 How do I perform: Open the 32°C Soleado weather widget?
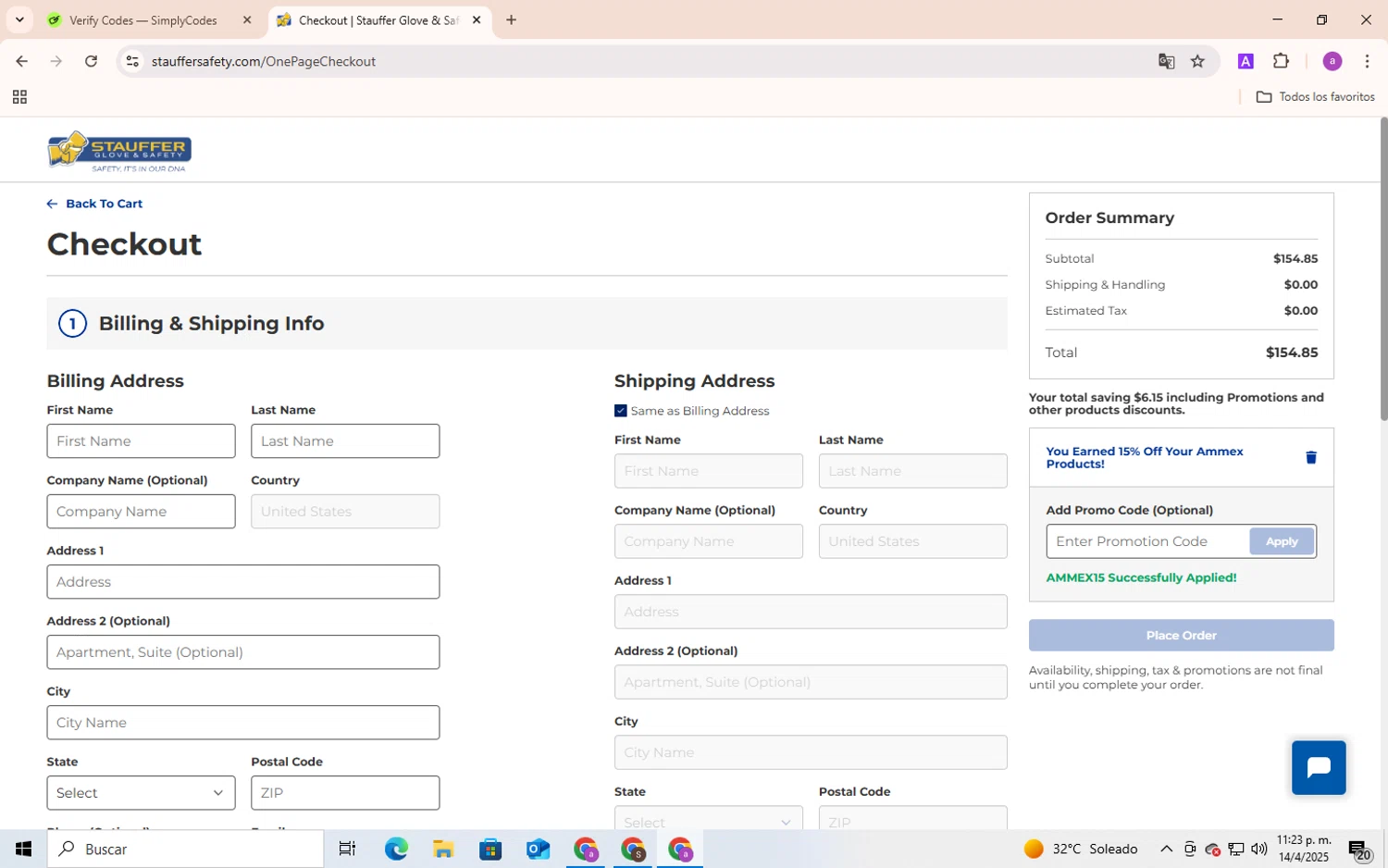point(1081,849)
